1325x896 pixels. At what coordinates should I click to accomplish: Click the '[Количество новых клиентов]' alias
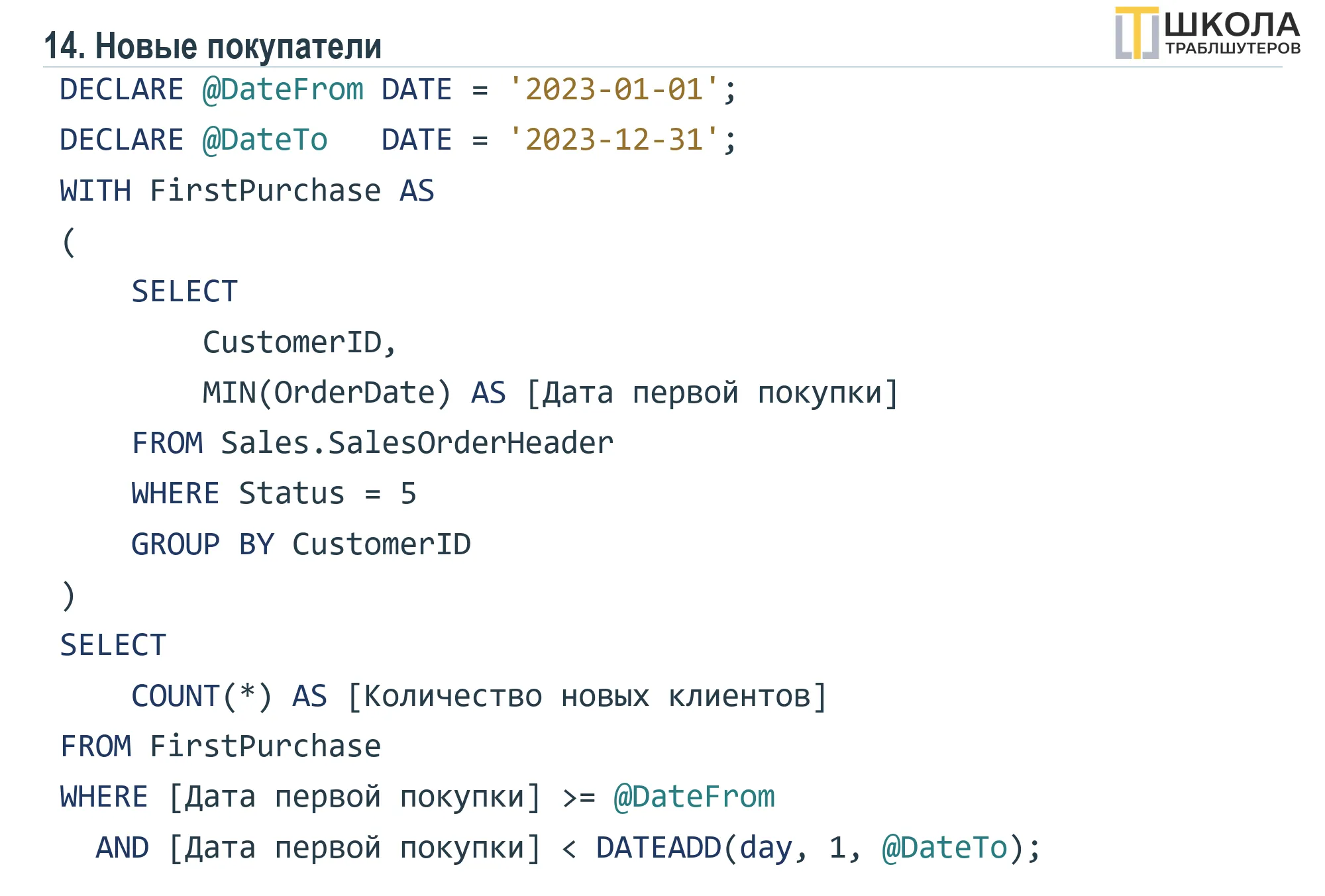588,697
